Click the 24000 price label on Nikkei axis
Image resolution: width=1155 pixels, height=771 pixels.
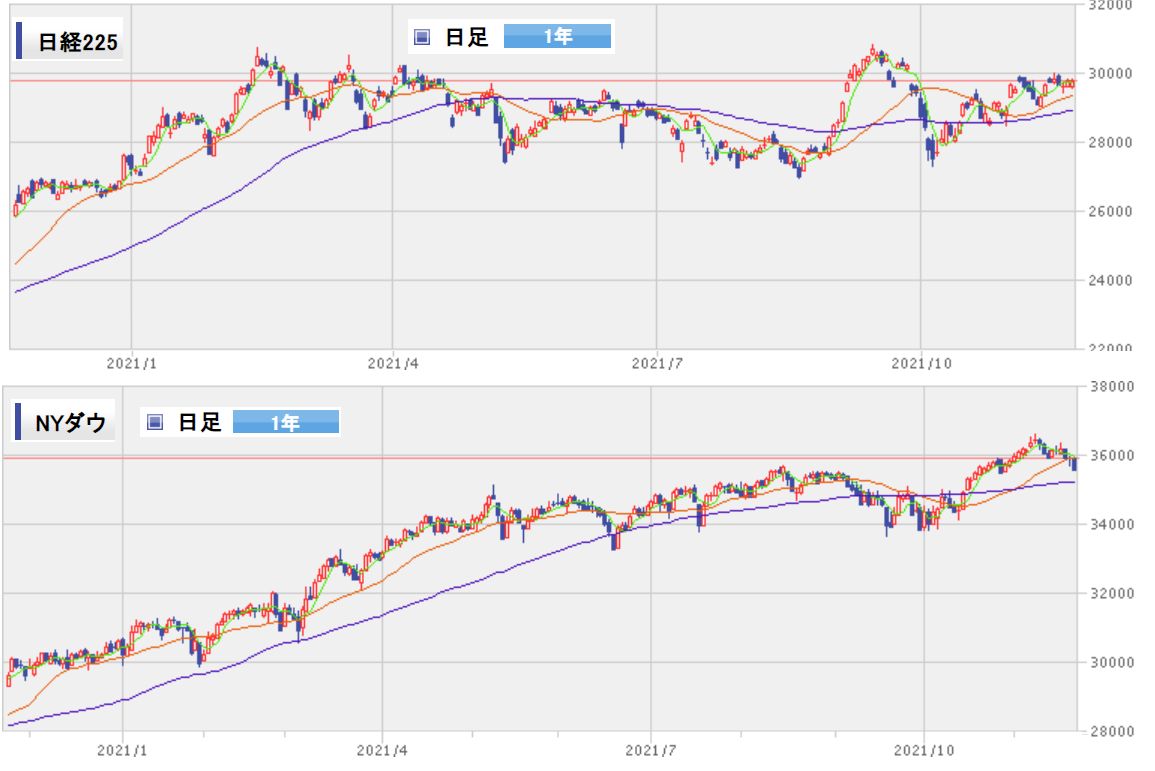1111,280
